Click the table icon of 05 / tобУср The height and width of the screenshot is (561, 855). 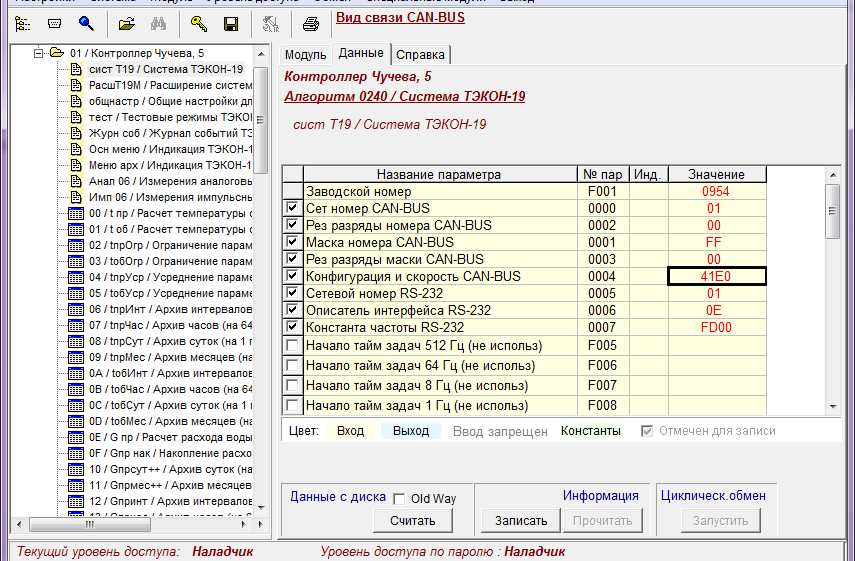tap(76, 293)
